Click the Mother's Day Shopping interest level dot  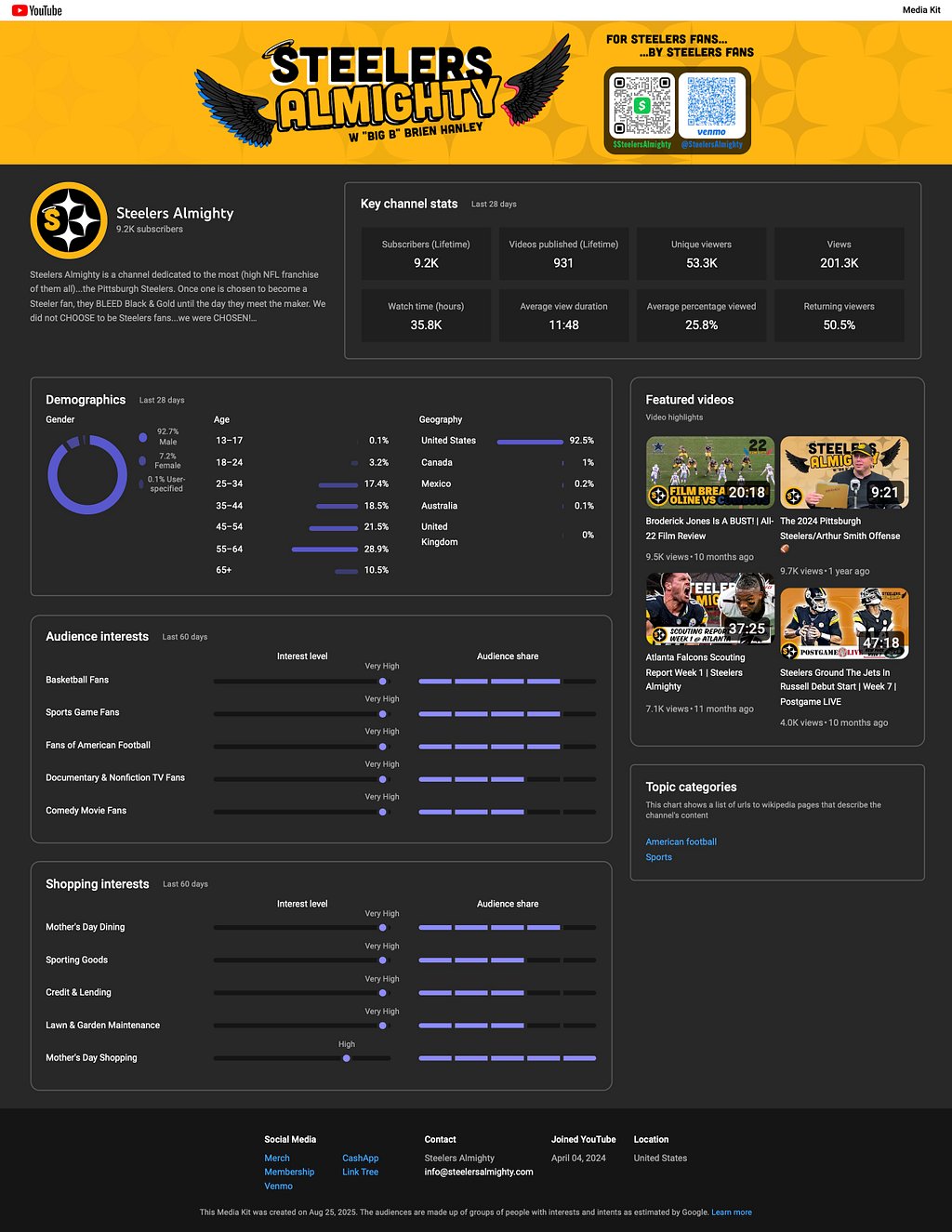point(347,1058)
